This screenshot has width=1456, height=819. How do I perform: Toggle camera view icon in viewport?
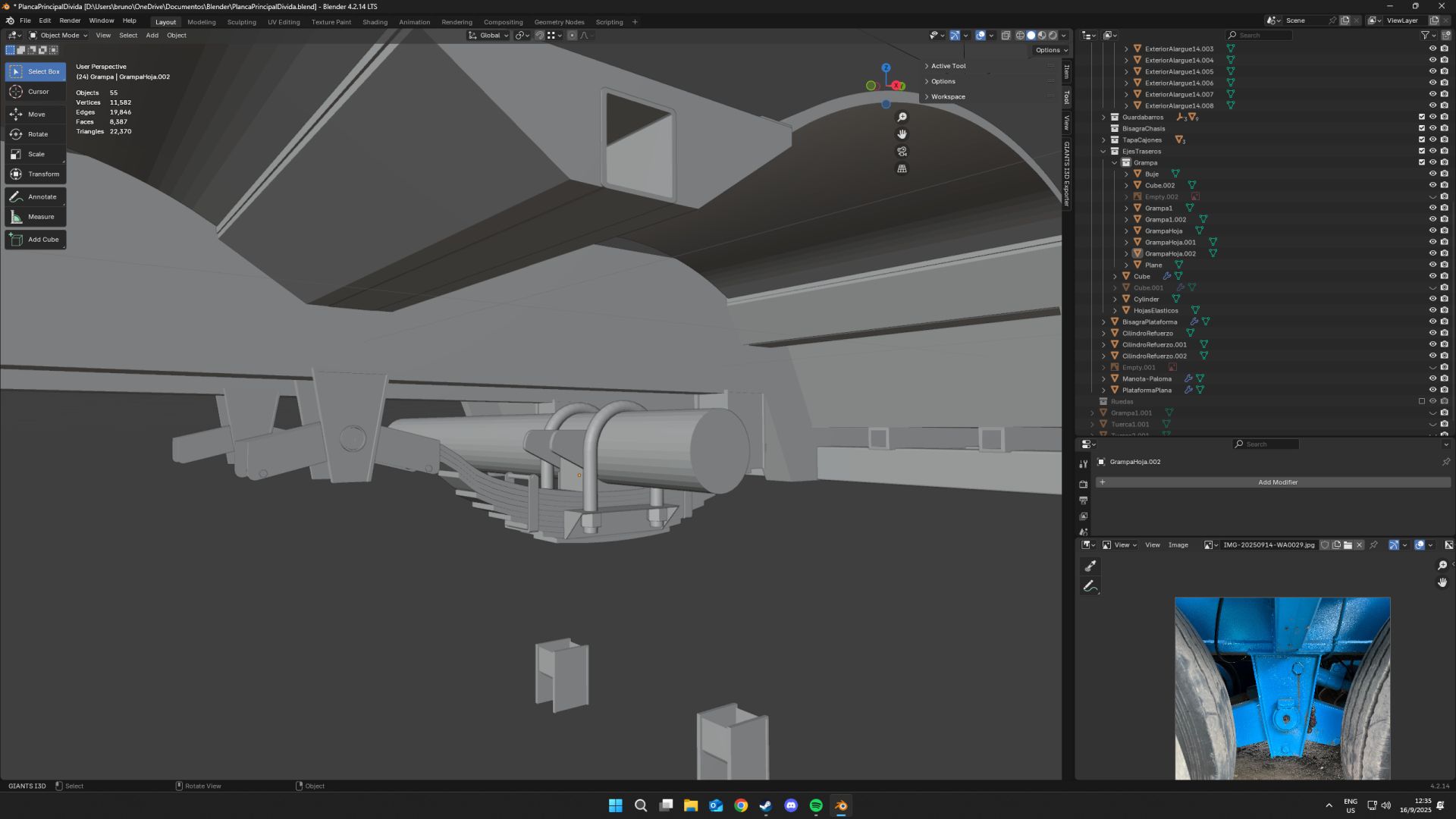[x=902, y=152]
